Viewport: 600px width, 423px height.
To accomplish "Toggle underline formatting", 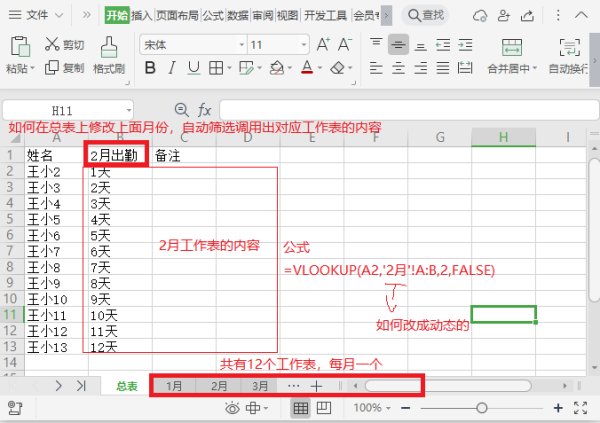I will click(194, 68).
